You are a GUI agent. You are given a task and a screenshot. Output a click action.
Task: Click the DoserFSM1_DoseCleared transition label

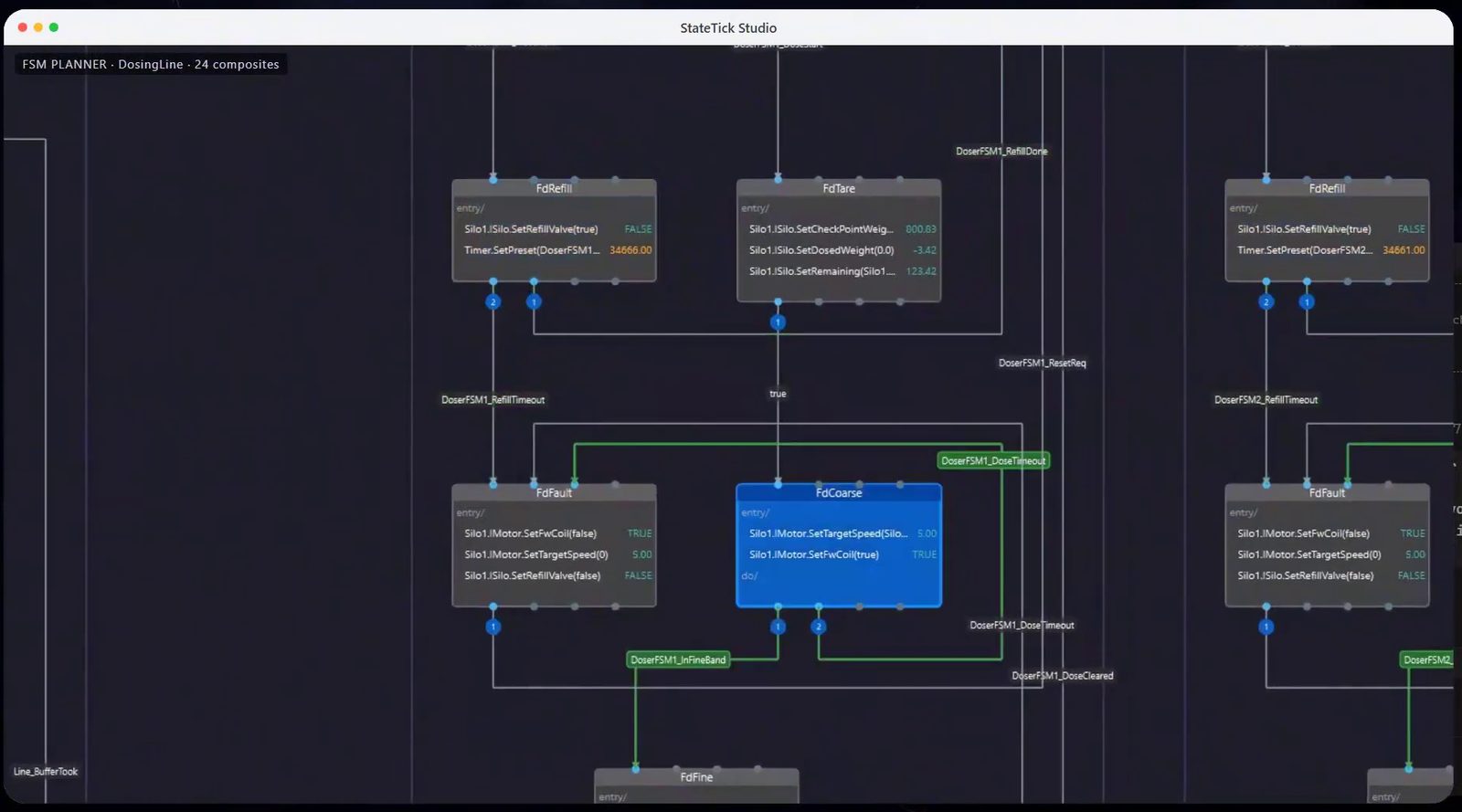click(x=1063, y=676)
